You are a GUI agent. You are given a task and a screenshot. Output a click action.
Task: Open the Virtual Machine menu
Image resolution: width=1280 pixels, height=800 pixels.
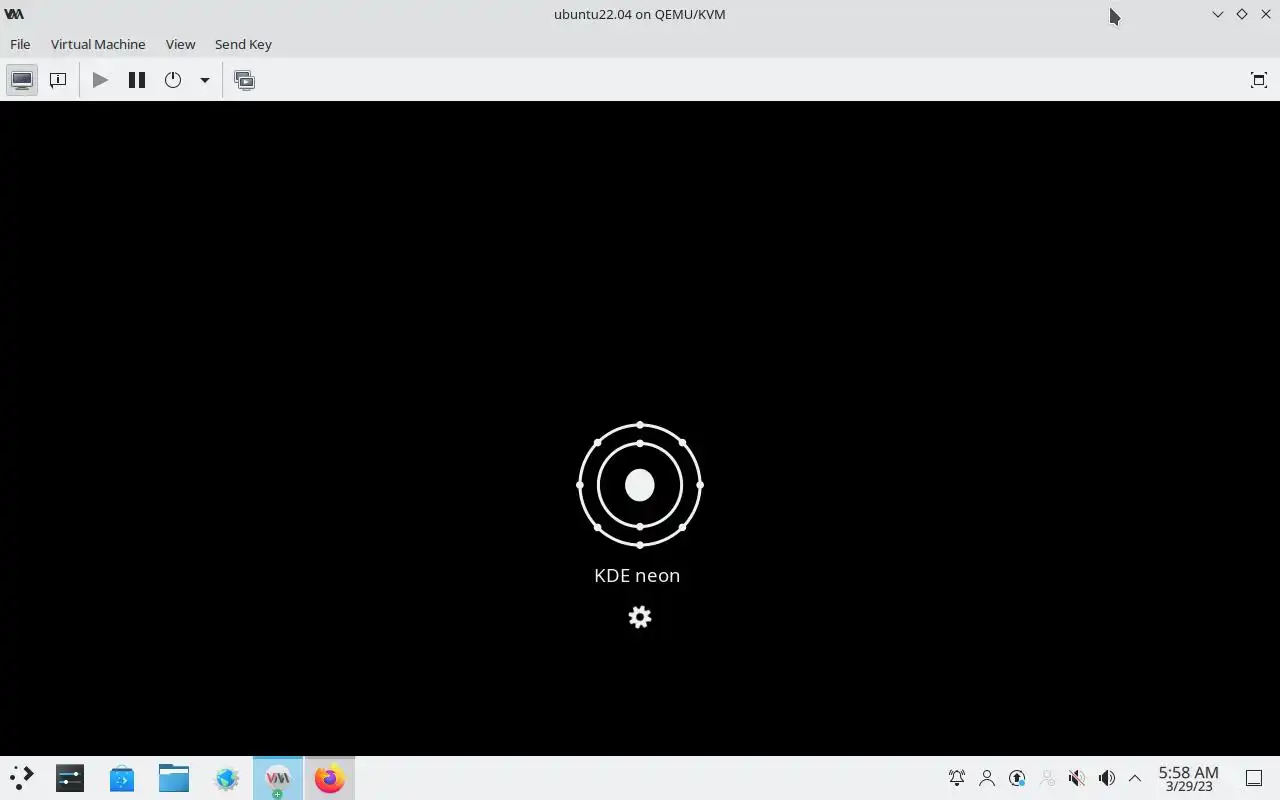(x=98, y=44)
